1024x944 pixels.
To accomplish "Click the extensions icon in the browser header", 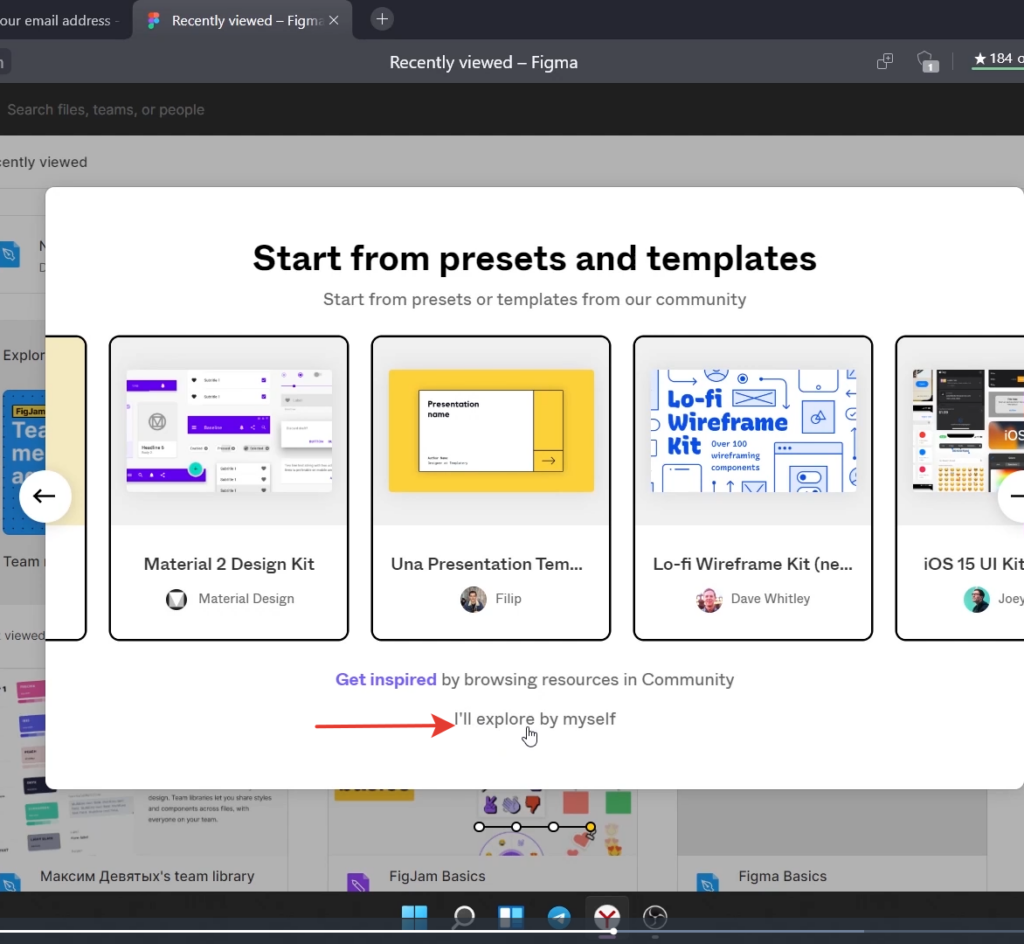I will (x=885, y=61).
